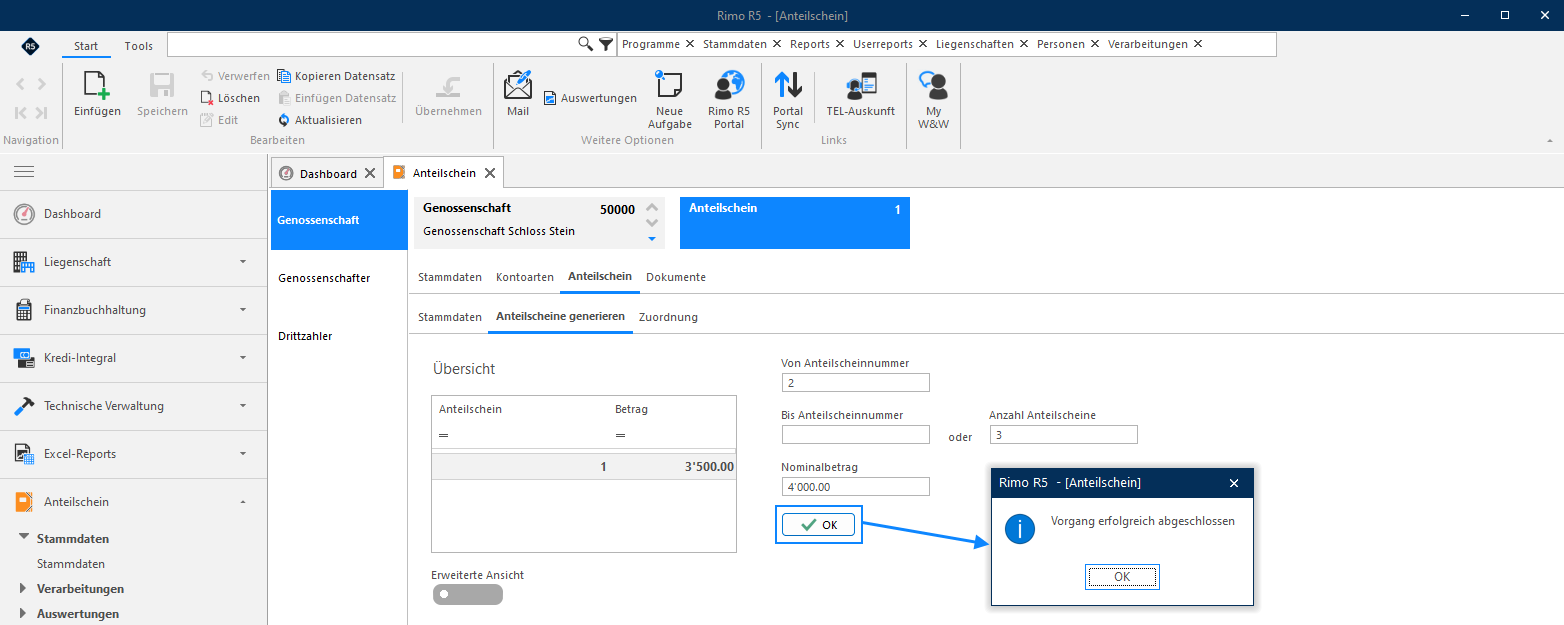This screenshot has height=625, width=1564.
Task: Click Verwerfen in the ribbon
Action: coord(234,76)
